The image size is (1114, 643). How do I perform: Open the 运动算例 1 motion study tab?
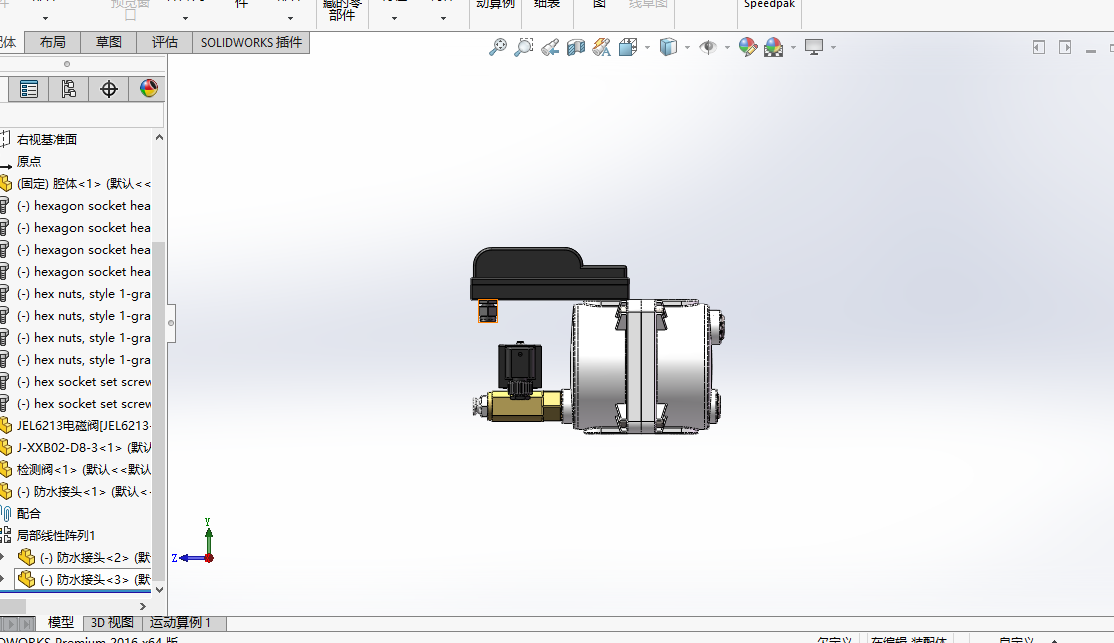181,623
